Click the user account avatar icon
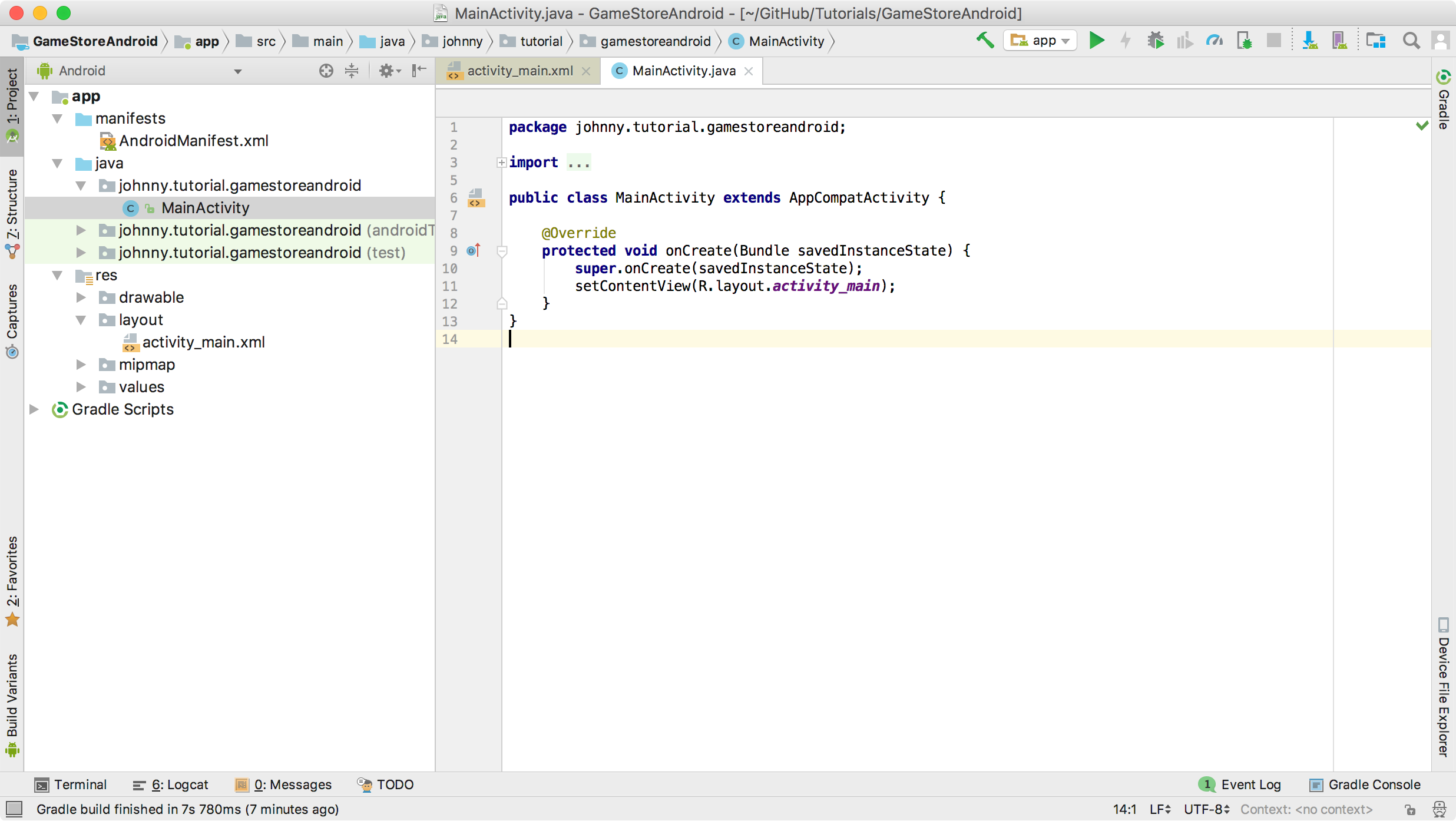The image size is (1456, 821). click(x=1441, y=41)
